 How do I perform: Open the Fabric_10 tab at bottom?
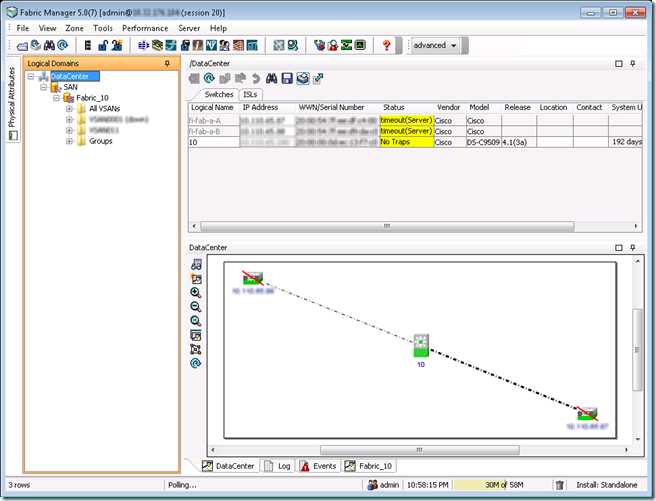pos(369,466)
